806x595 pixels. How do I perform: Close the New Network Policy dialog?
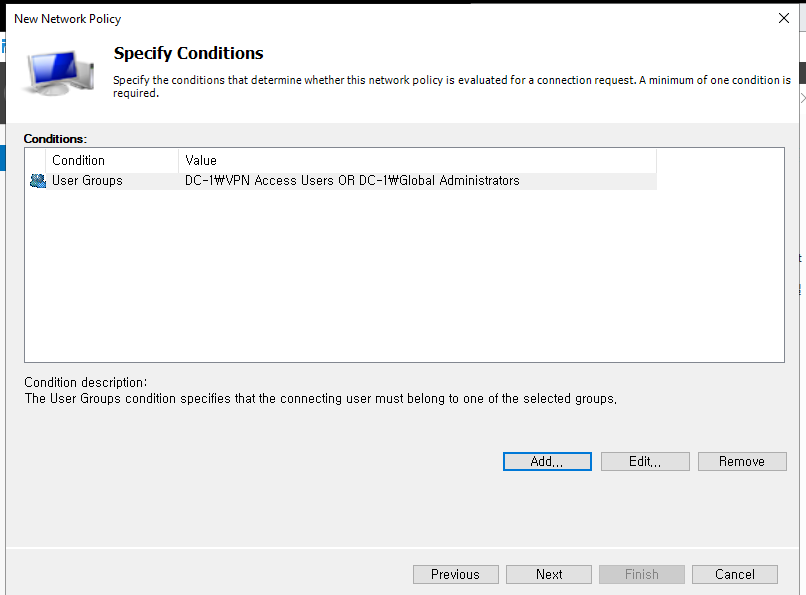pos(783,18)
